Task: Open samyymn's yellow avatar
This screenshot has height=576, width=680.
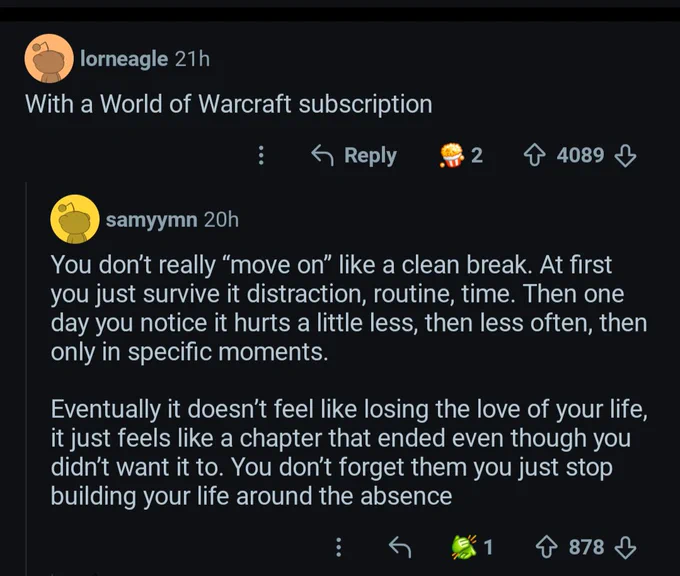Action: [75, 219]
